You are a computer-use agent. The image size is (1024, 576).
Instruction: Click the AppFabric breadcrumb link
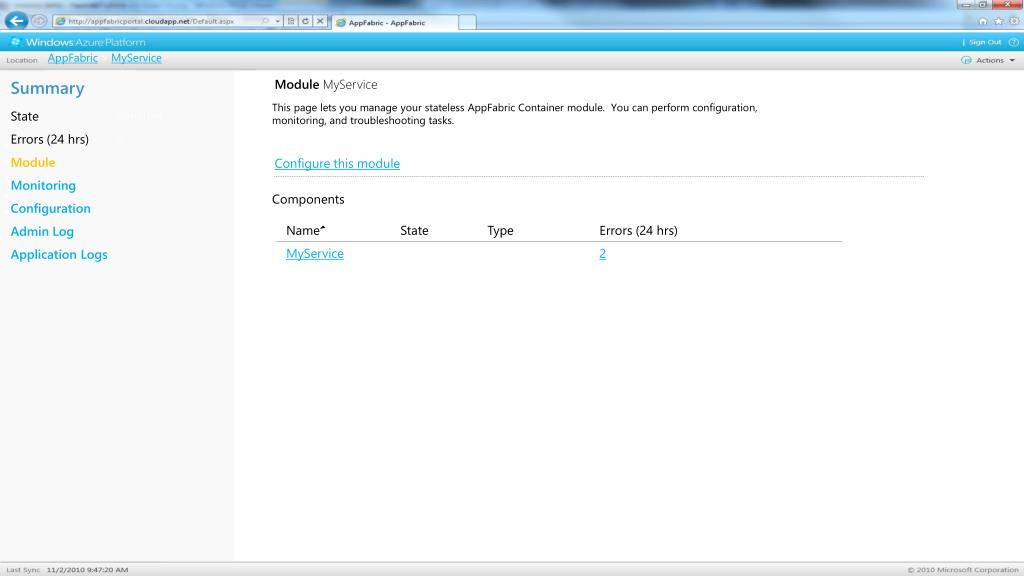pyautogui.click(x=72, y=58)
